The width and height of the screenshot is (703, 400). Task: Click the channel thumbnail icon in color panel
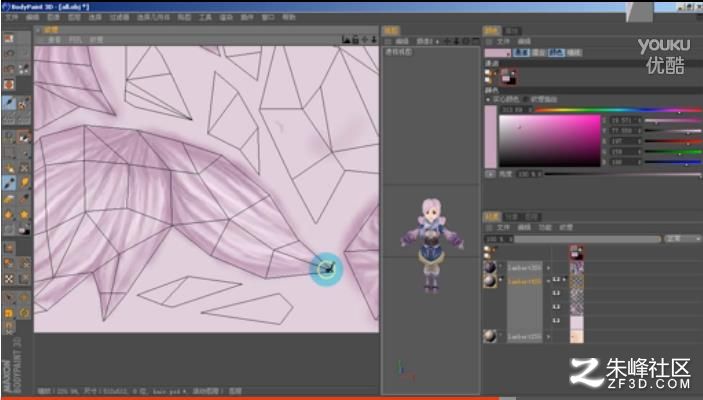tap(508, 77)
